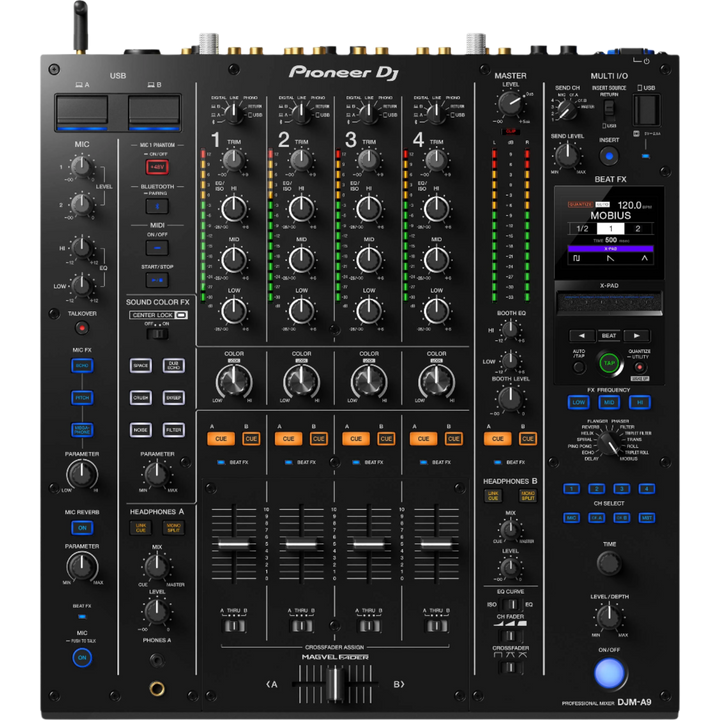Screen dimensions: 720x720
Task: Push the red QUANTIZE utility button
Action: [x=639, y=367]
